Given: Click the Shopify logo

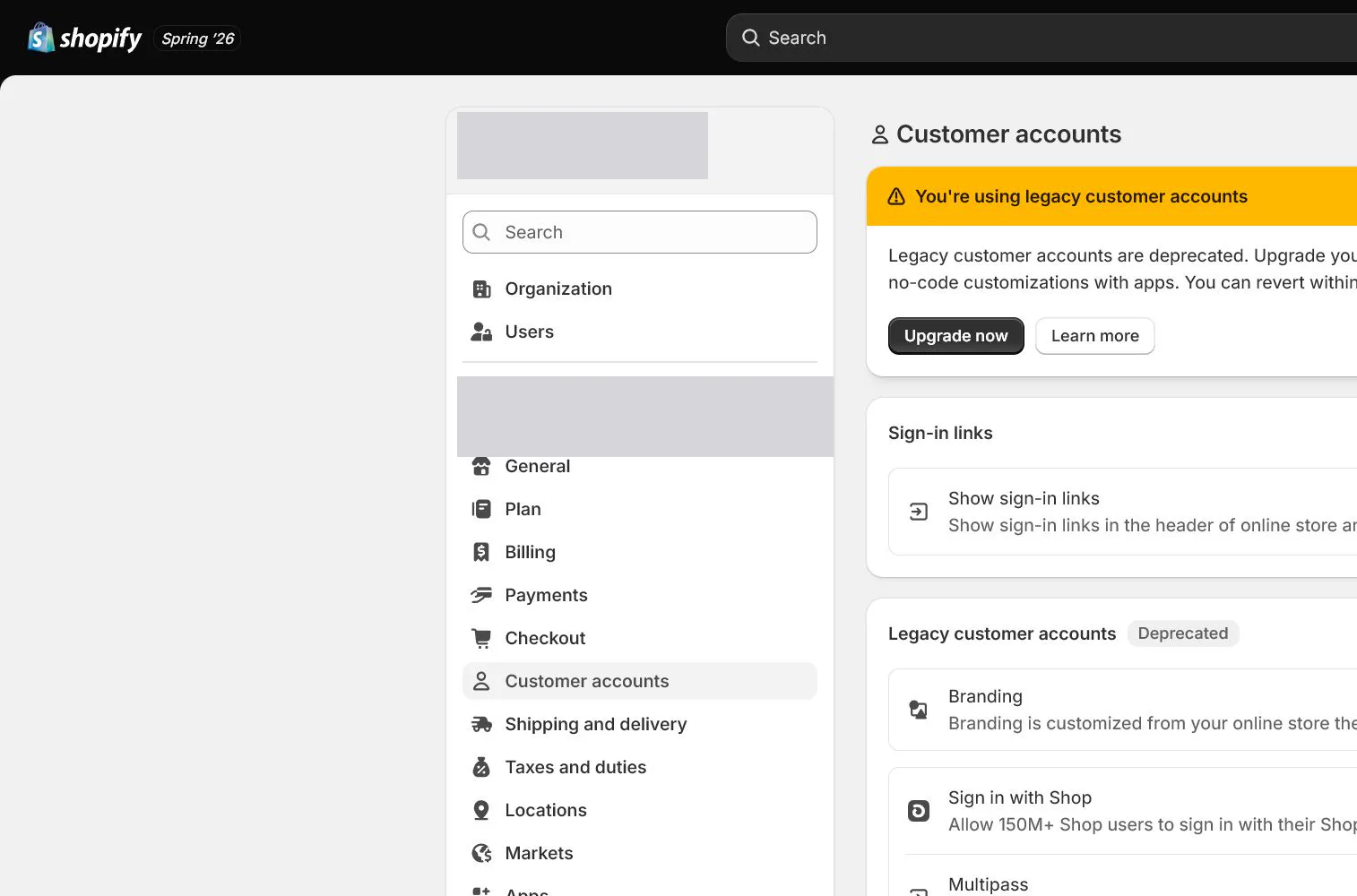Looking at the screenshot, I should tap(84, 38).
